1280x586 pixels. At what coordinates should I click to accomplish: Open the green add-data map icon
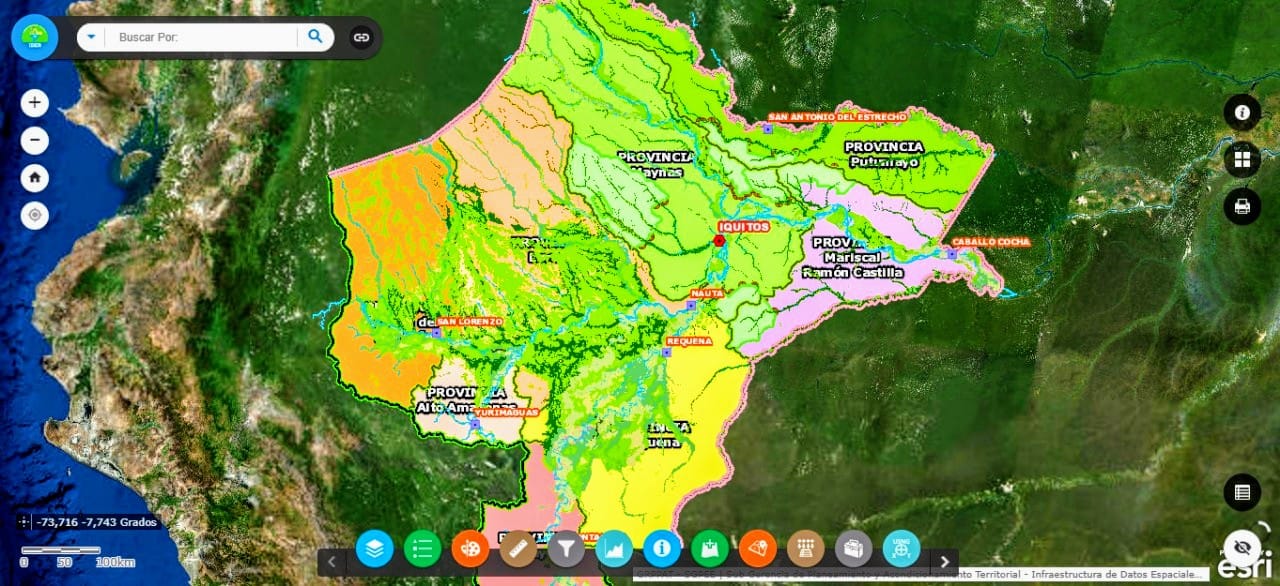710,548
